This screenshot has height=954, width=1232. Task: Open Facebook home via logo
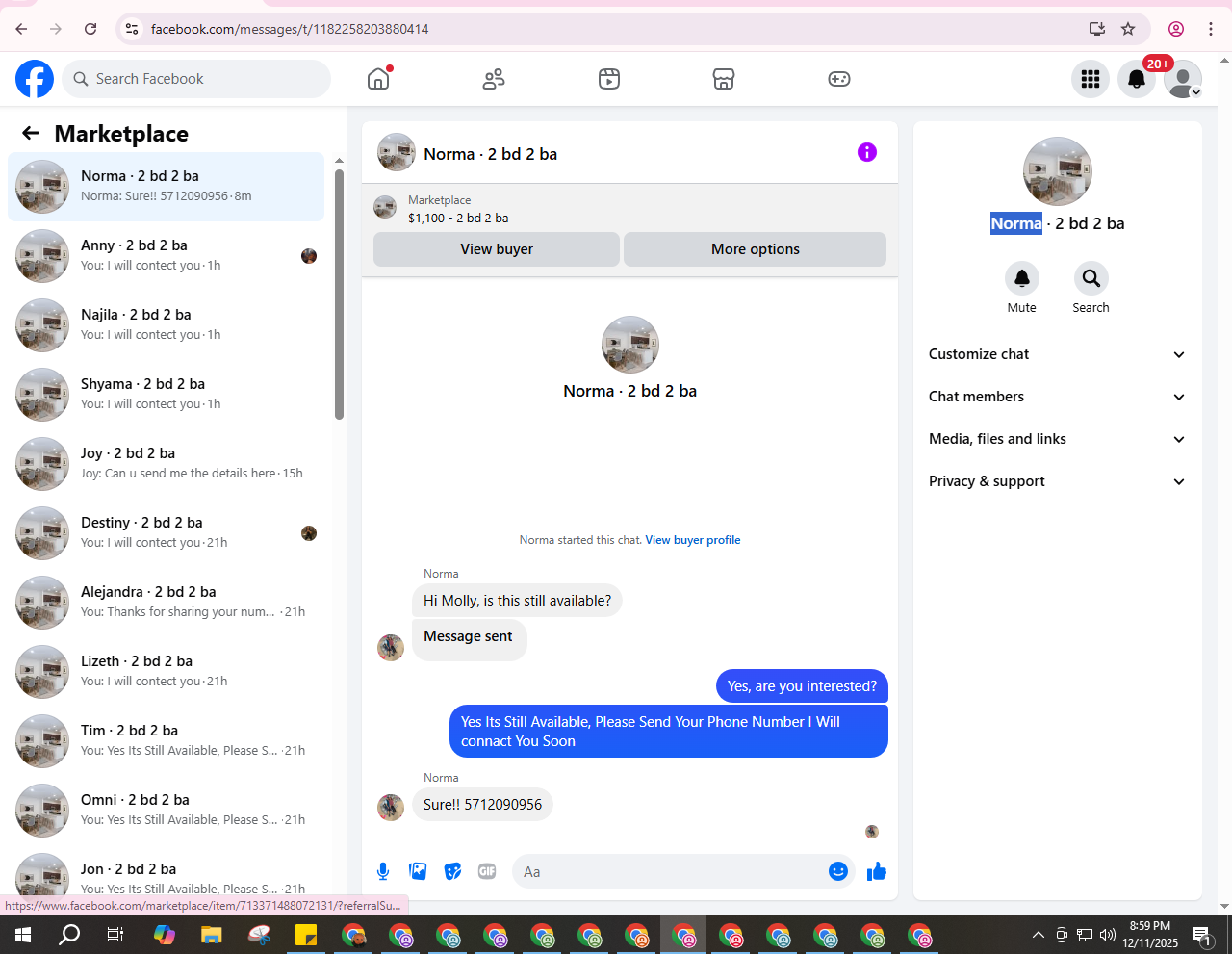(x=35, y=79)
